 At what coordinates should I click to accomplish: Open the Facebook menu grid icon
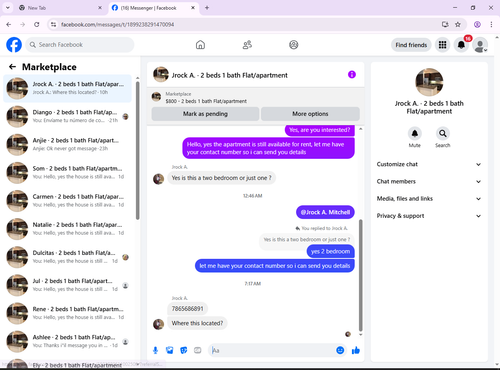click(x=442, y=45)
